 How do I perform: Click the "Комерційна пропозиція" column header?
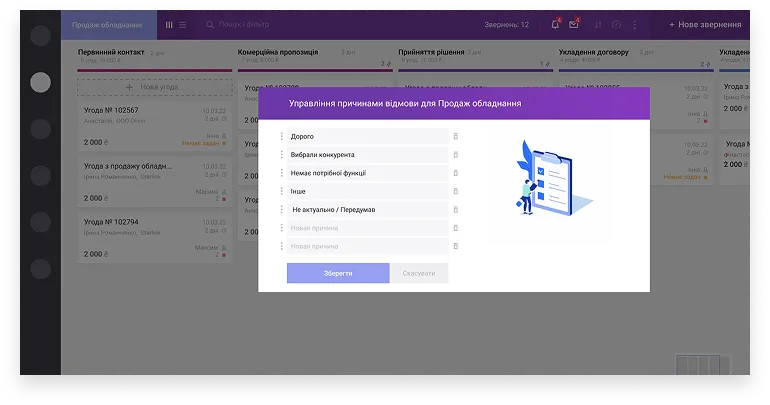278,52
